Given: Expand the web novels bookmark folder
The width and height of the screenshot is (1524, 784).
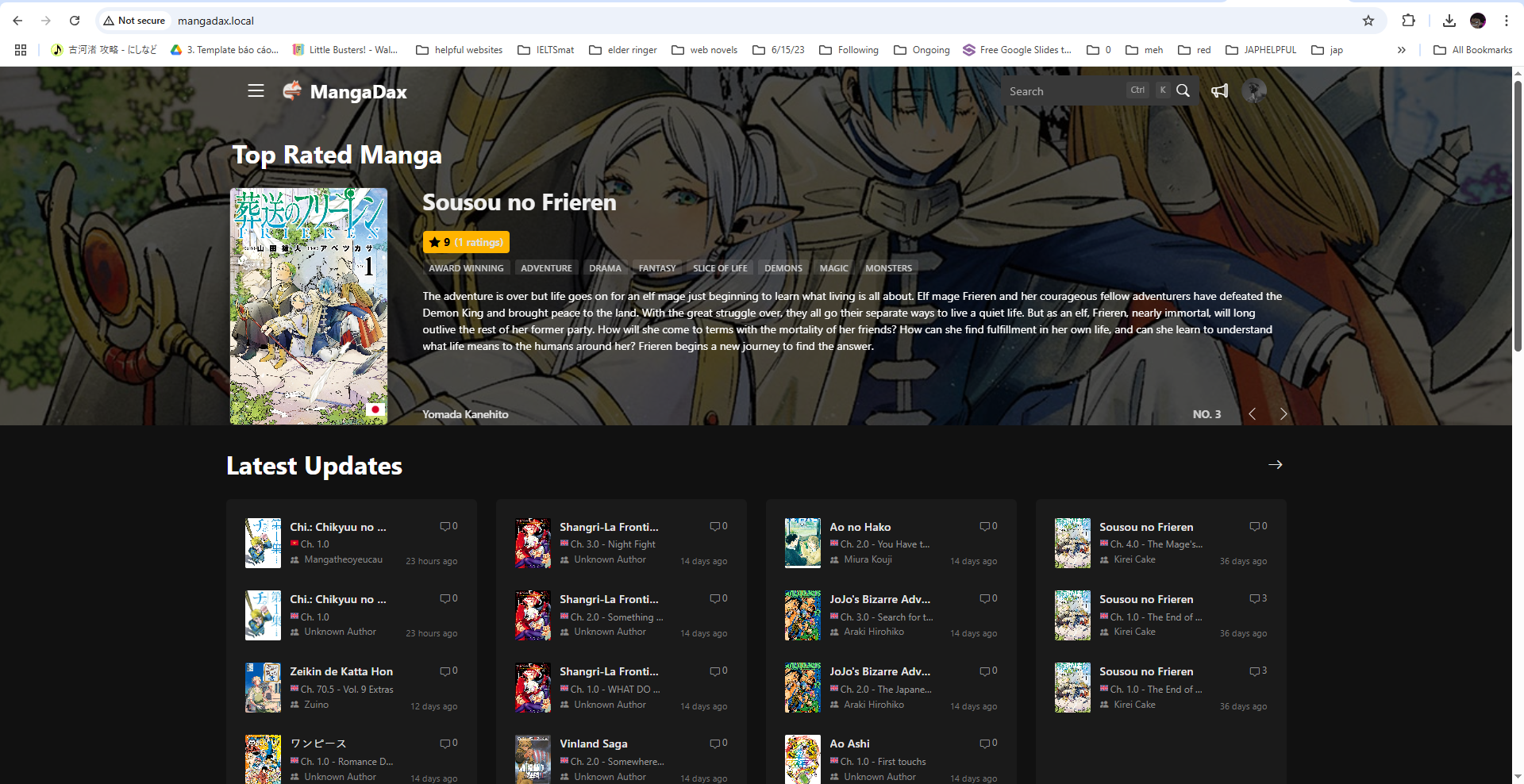Looking at the screenshot, I should pos(705,50).
